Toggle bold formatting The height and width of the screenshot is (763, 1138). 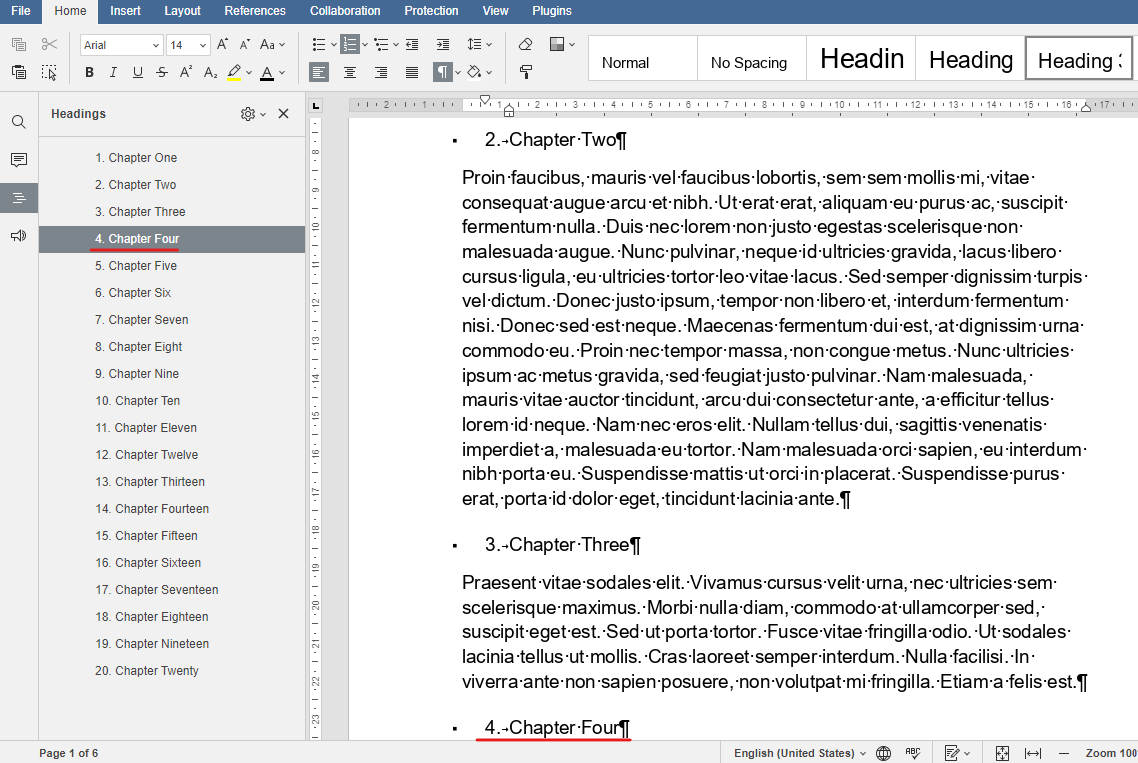tap(88, 71)
